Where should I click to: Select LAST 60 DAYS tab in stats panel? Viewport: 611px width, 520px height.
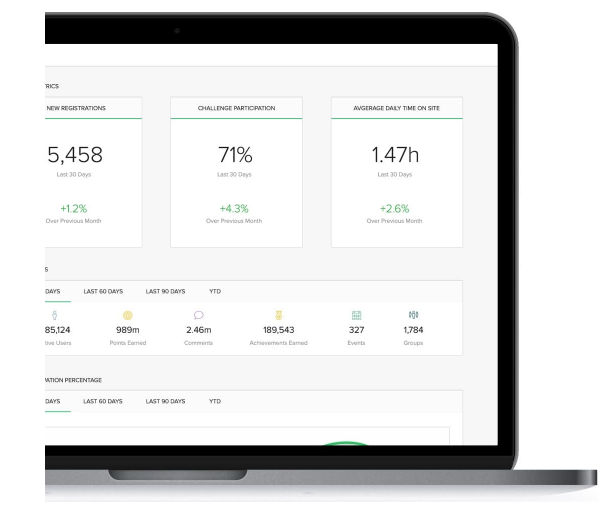(x=103, y=292)
